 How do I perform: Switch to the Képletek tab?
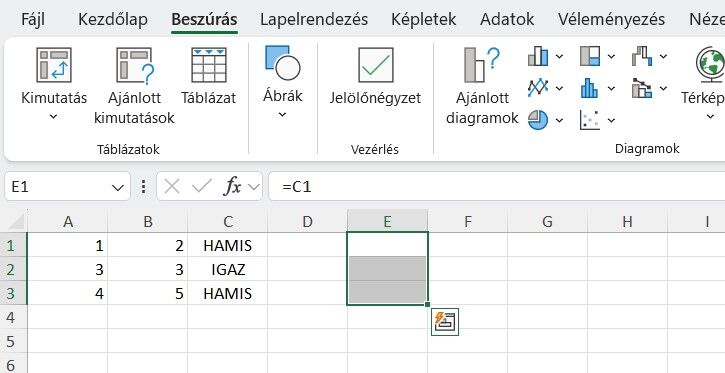pyautogui.click(x=424, y=19)
